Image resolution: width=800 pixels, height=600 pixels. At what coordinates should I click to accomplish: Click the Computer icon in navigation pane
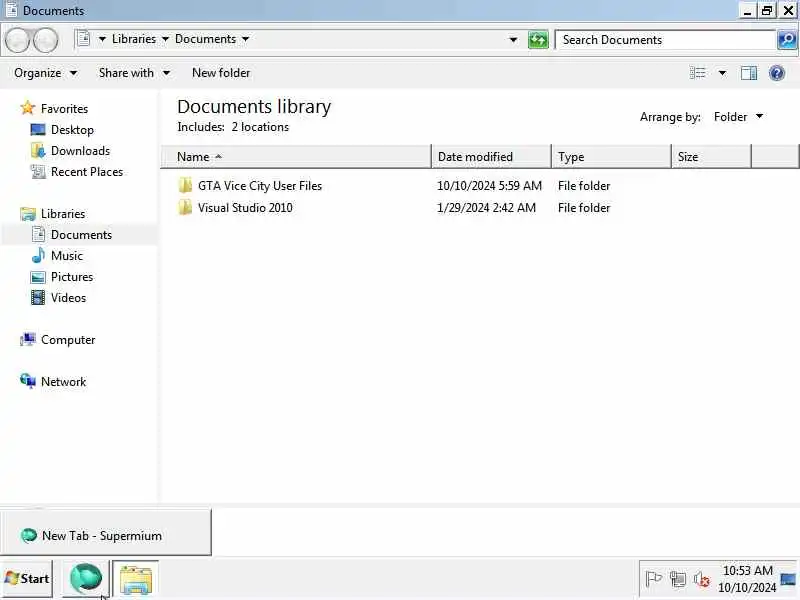point(28,339)
